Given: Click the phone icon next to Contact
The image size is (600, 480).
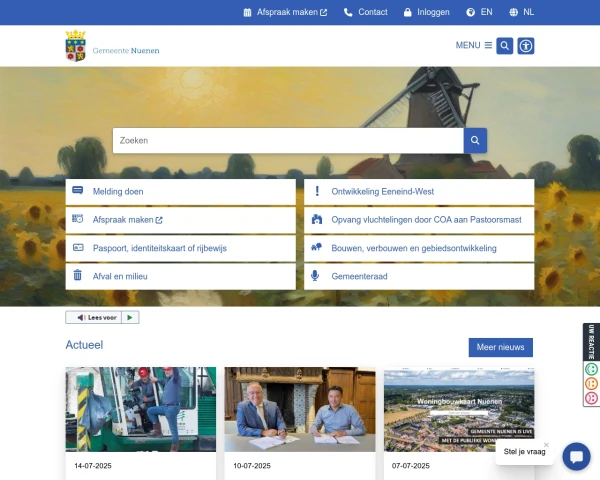Looking at the screenshot, I should pyautogui.click(x=348, y=13).
